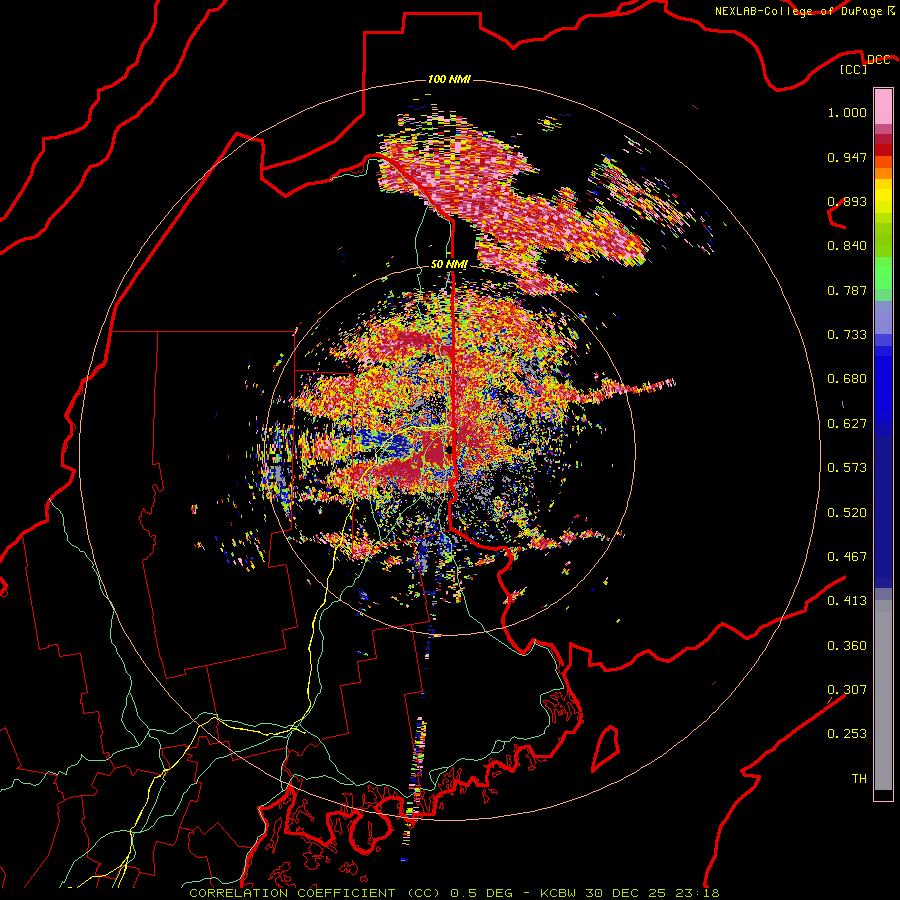Select the 0.307 scale value
This screenshot has height=900, width=900.
tap(847, 689)
